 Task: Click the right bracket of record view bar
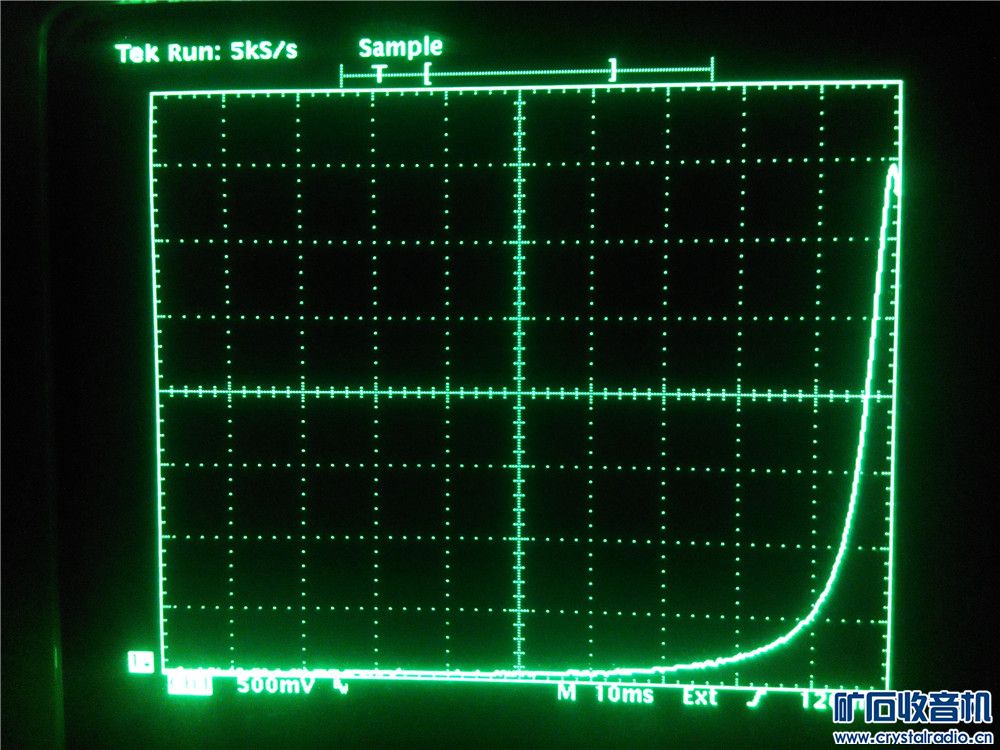pos(612,70)
